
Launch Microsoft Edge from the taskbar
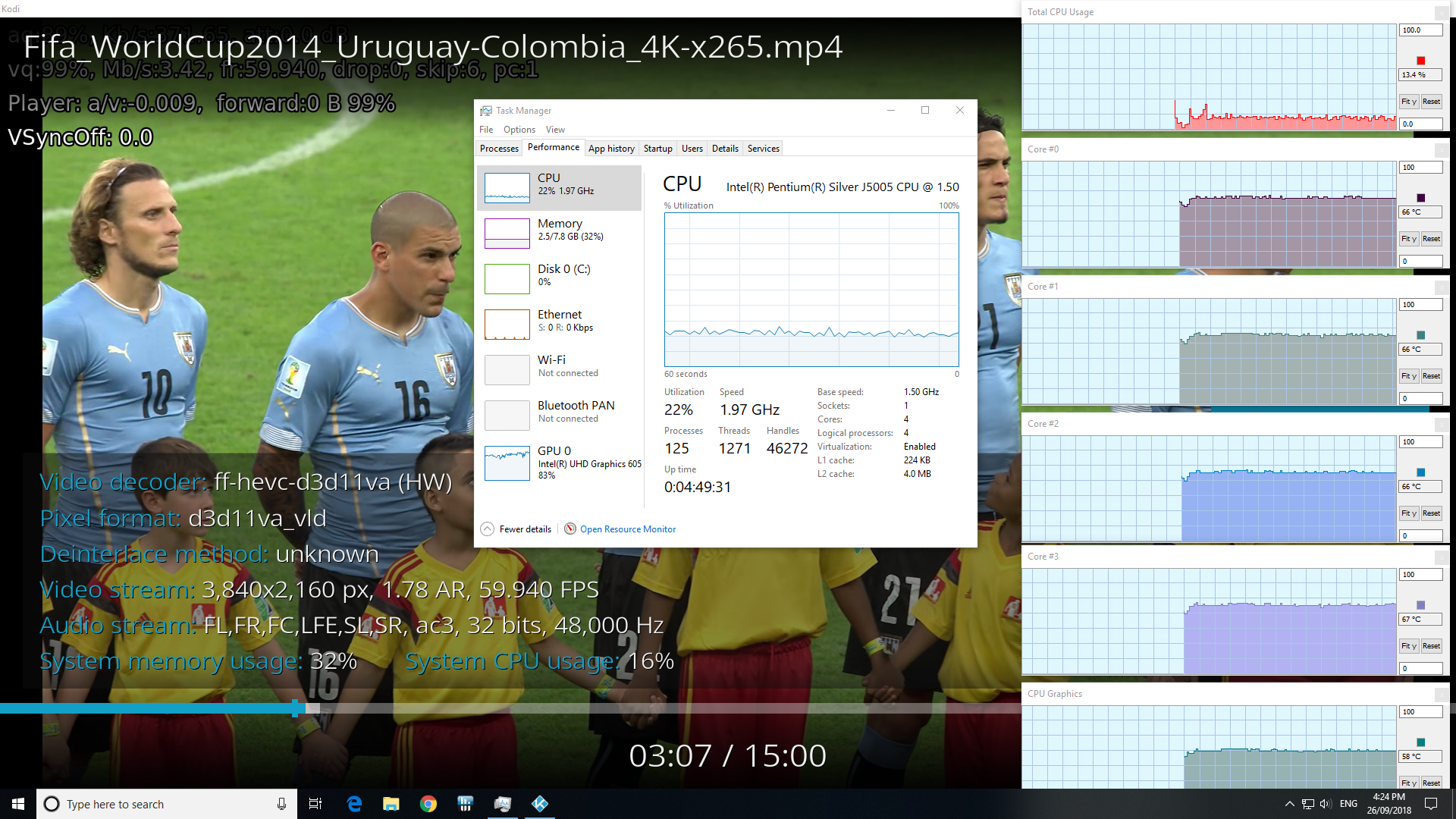[x=354, y=804]
